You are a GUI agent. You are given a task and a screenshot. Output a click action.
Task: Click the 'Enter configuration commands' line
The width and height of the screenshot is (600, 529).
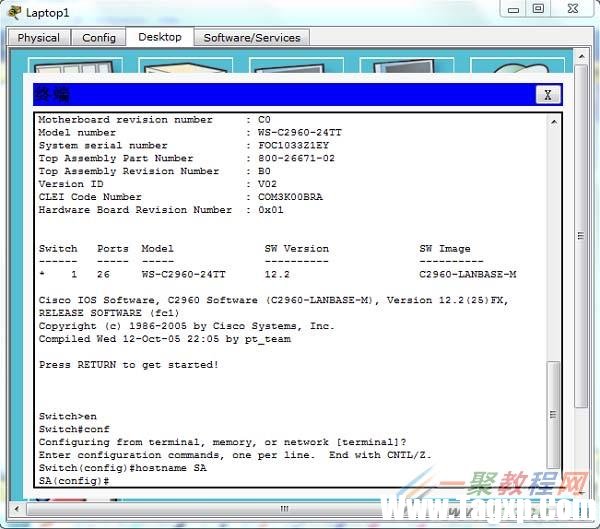tap(235, 455)
